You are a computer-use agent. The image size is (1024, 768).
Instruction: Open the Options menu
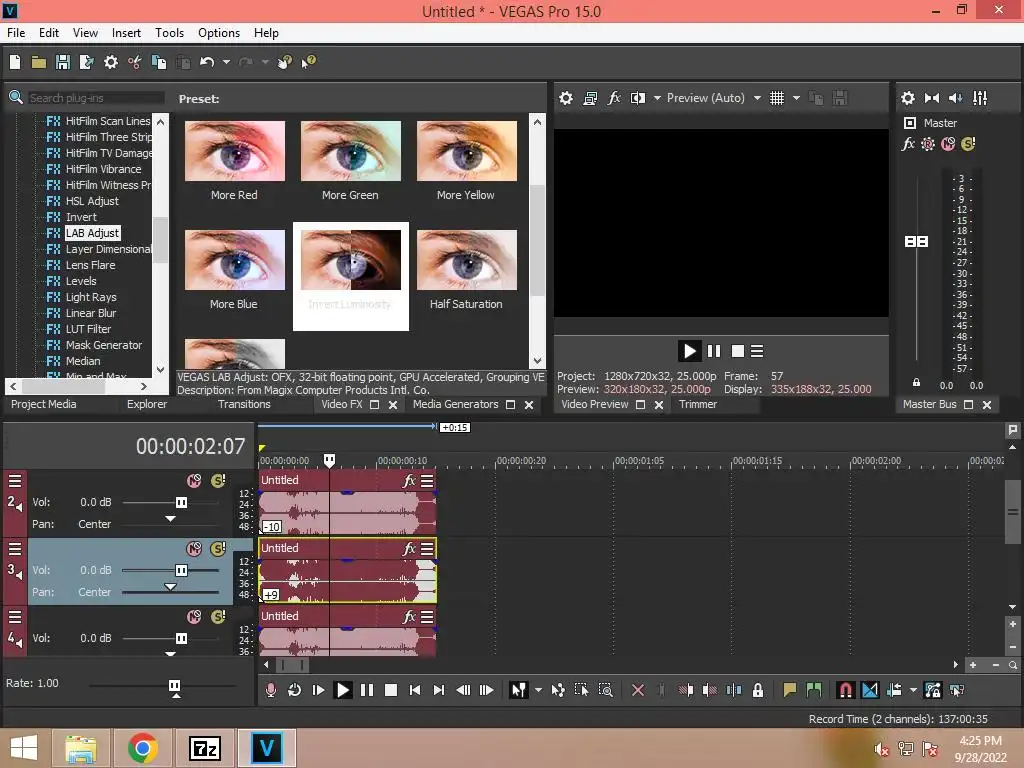(219, 33)
